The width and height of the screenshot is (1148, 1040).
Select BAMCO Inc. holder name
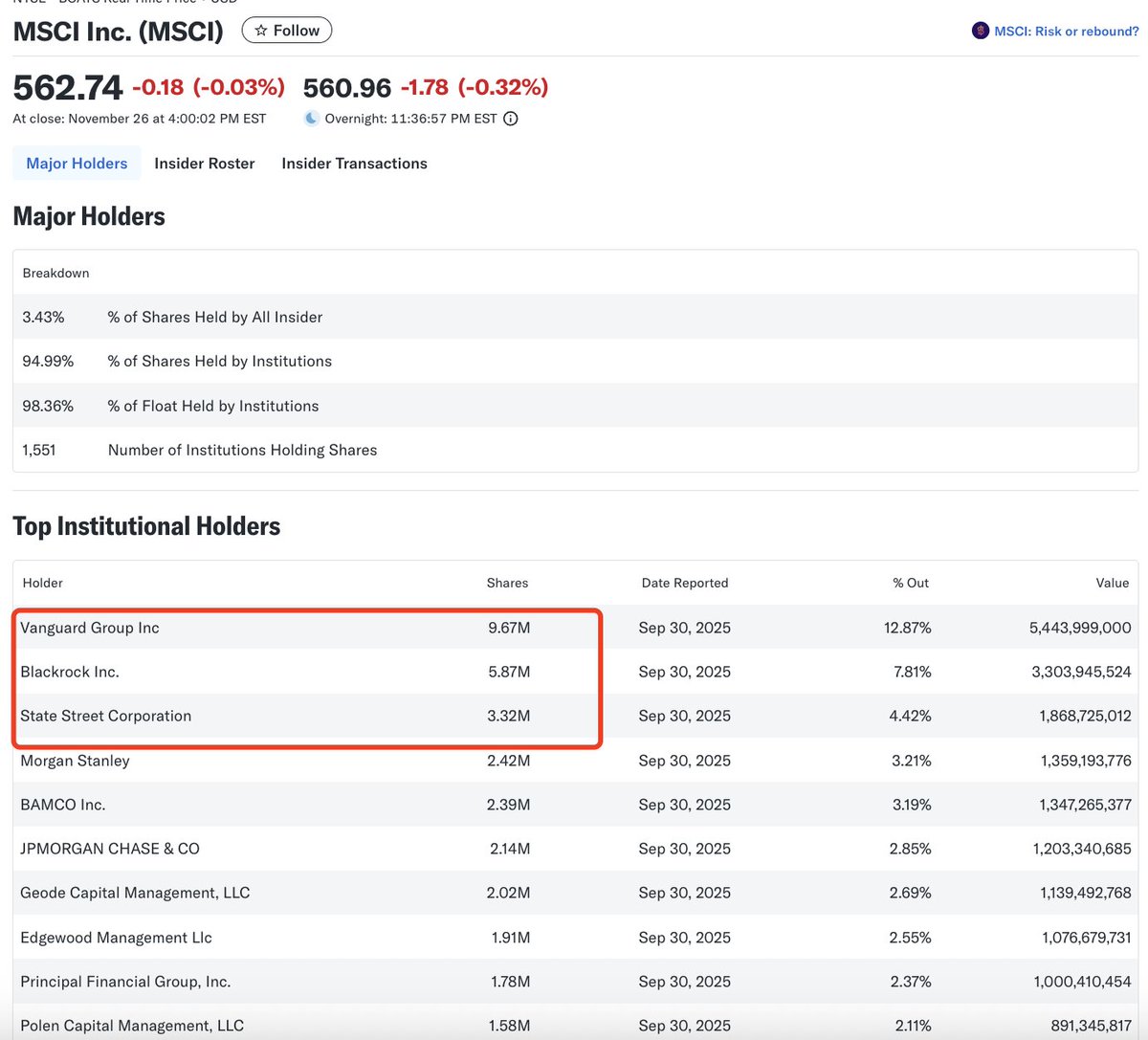63,805
